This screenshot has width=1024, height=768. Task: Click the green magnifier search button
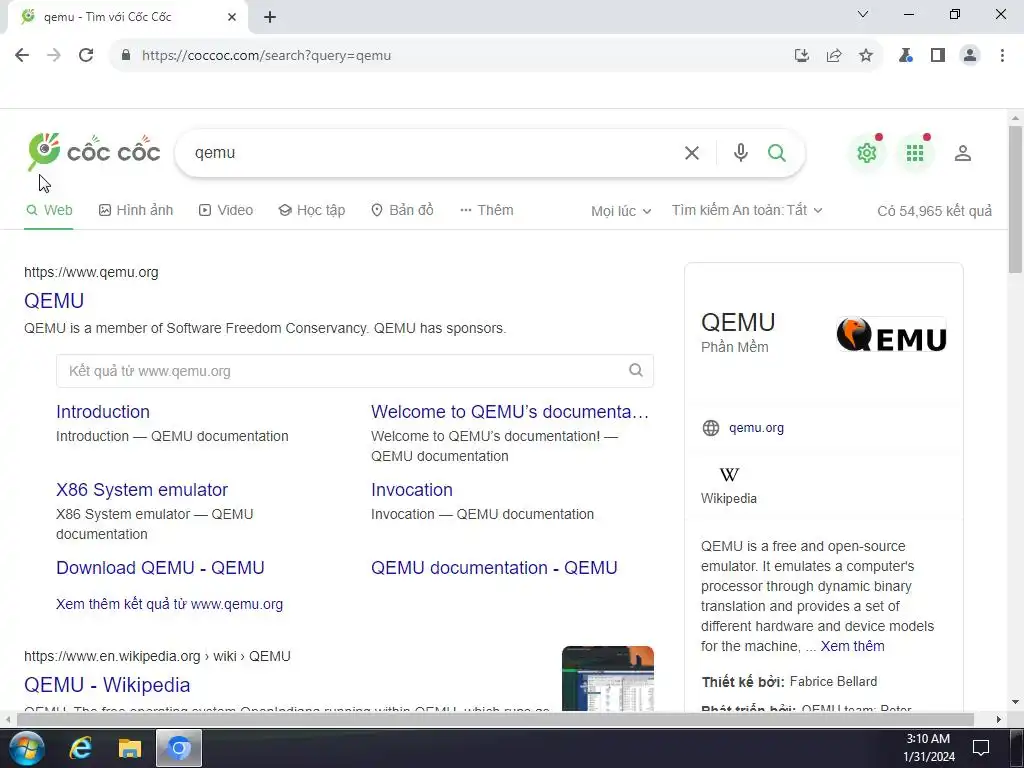pyautogui.click(x=776, y=153)
